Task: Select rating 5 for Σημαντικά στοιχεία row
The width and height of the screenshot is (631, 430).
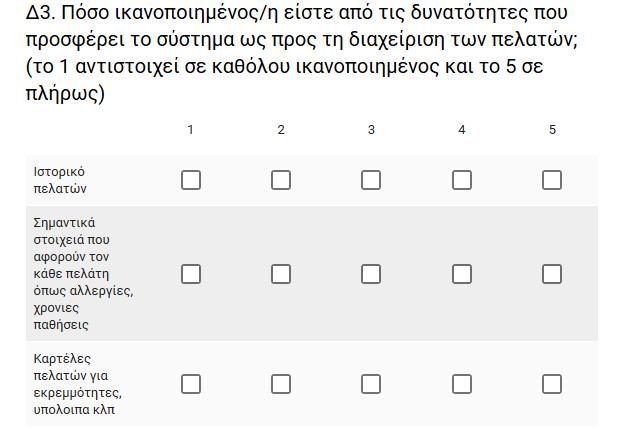Action: point(552,274)
